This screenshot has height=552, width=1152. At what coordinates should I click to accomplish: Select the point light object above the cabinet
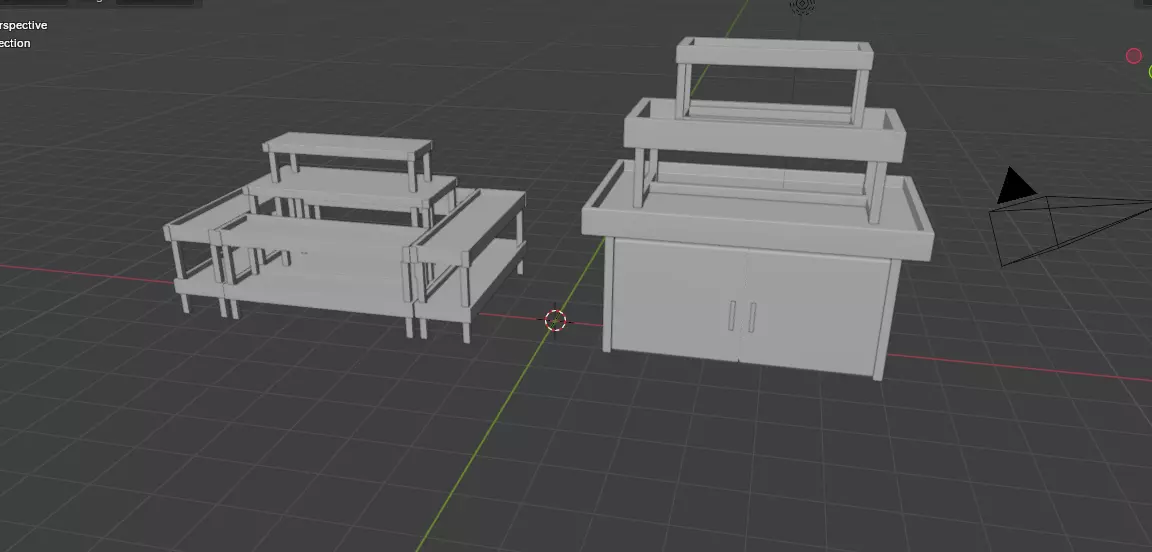point(802,7)
